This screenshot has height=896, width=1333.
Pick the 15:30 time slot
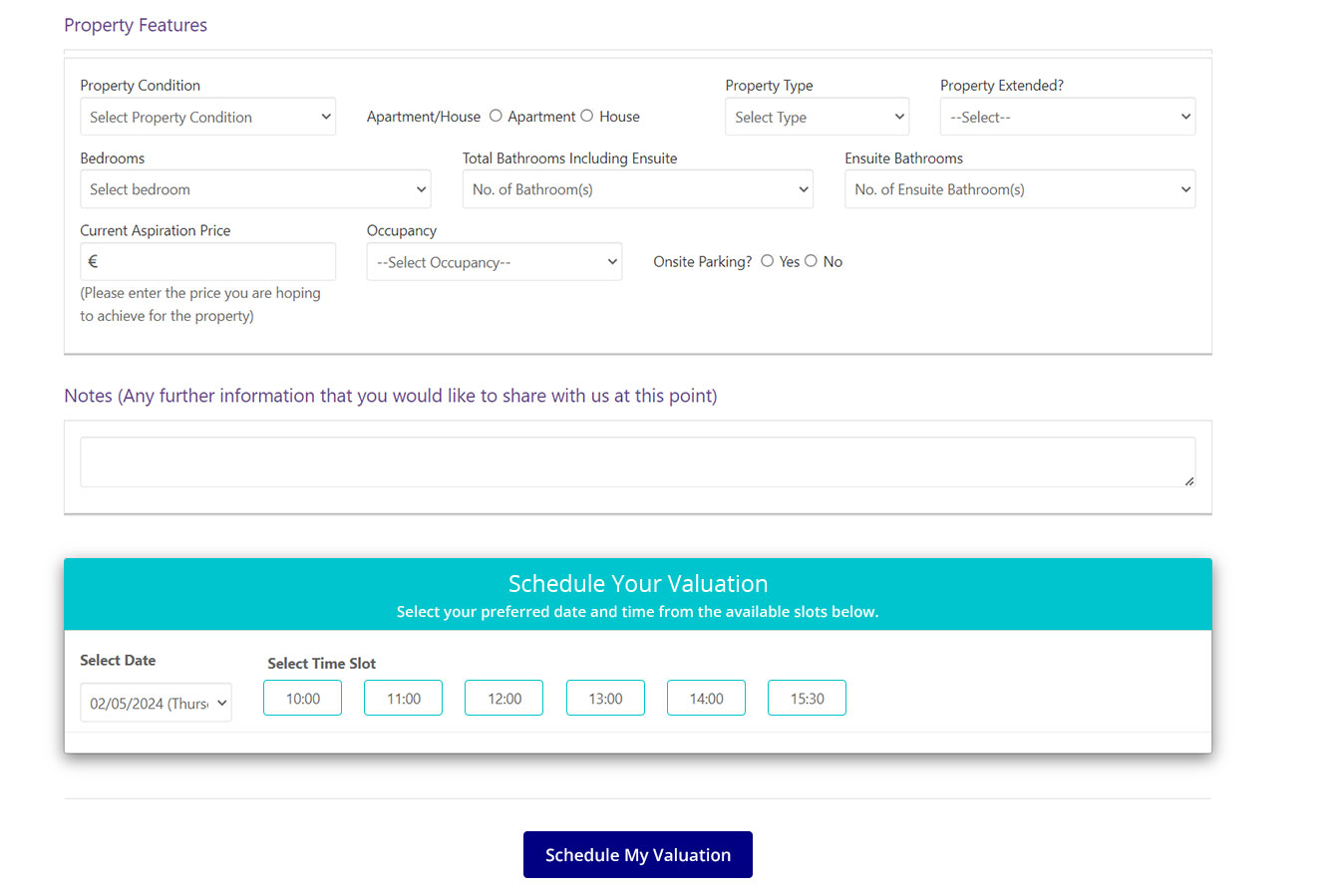coord(807,698)
